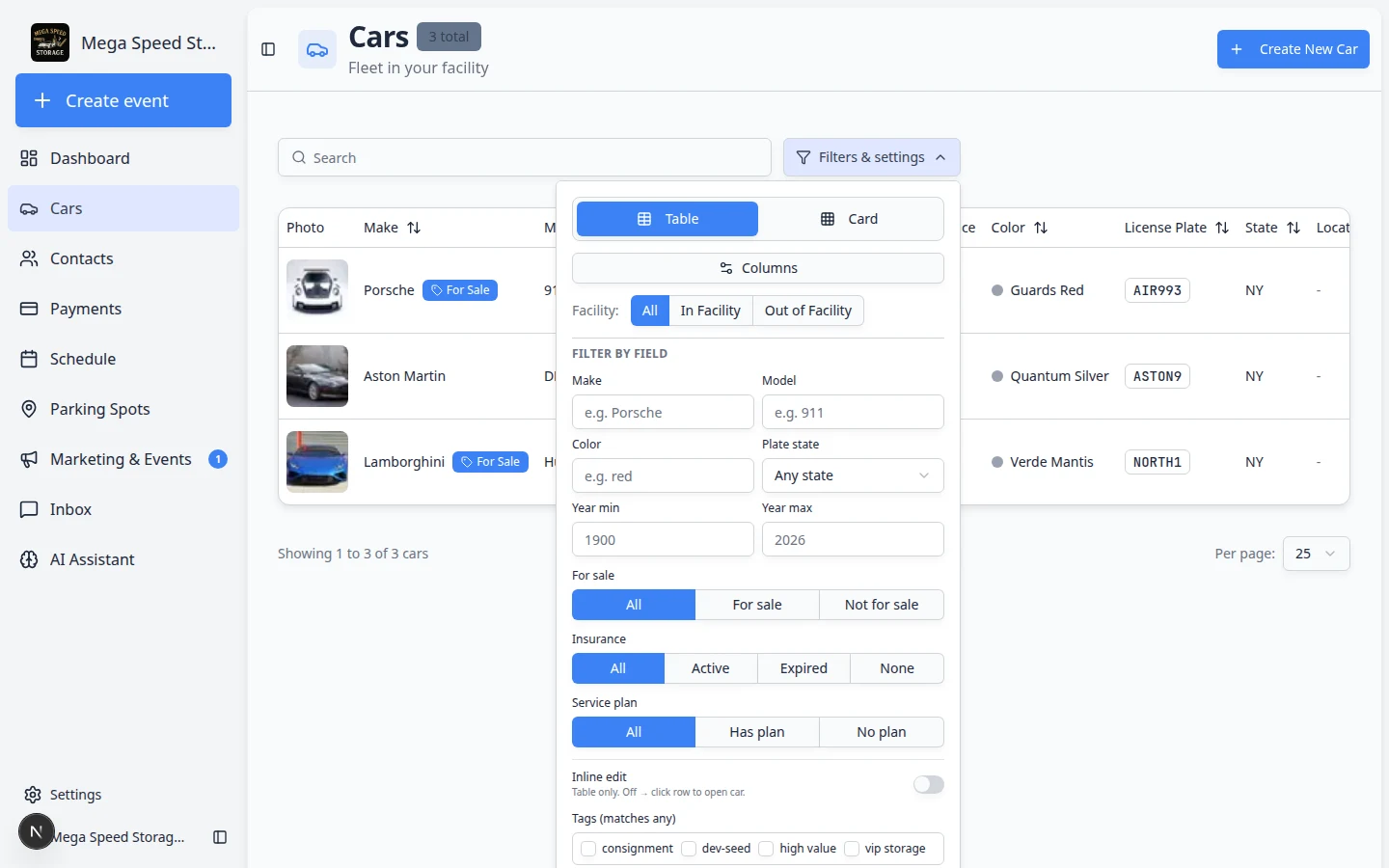Open the Aston Martin photo thumbnail
Screen dimensions: 1389x868
coord(317,376)
